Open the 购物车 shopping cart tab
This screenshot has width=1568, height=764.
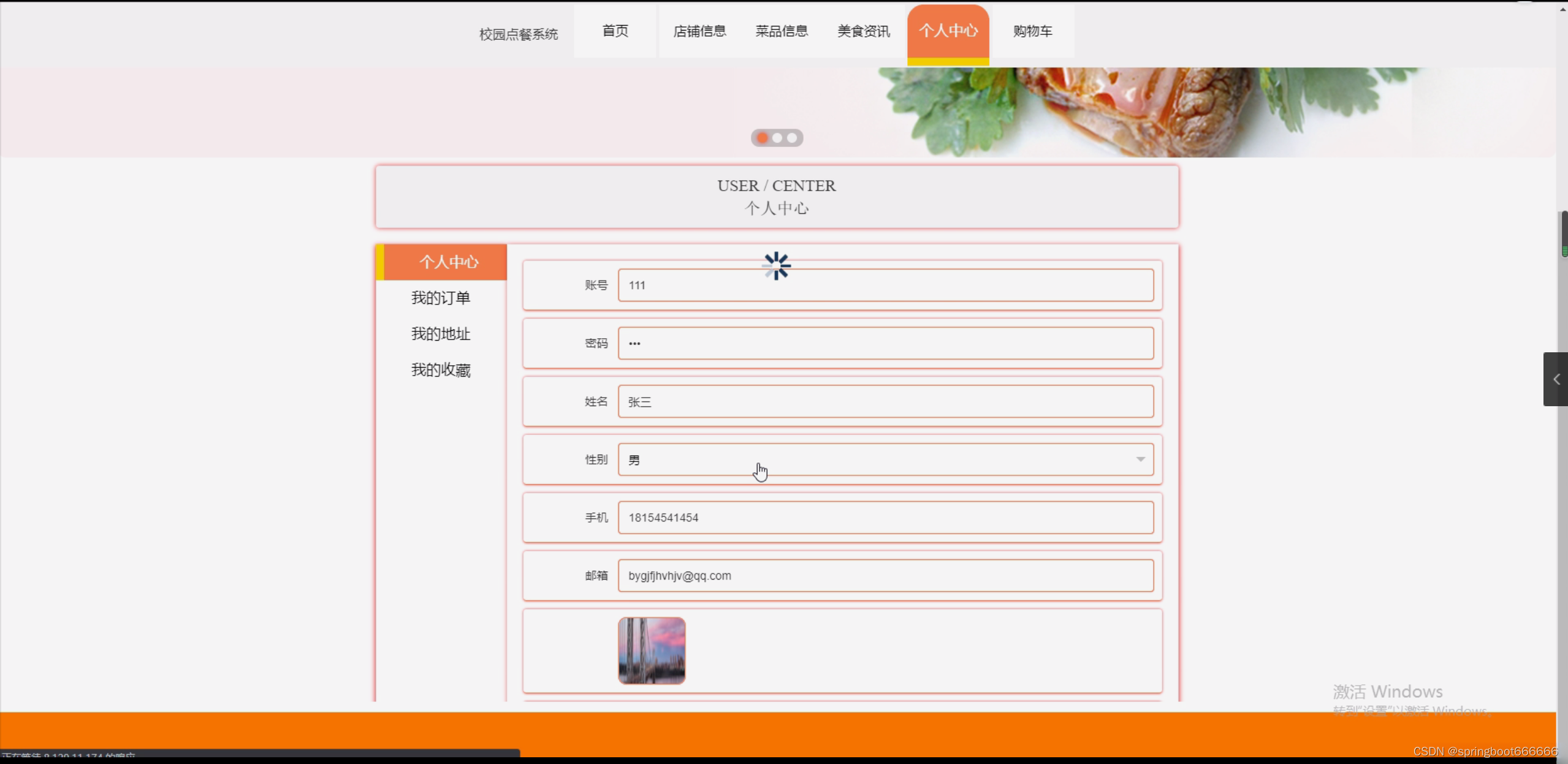coord(1033,31)
